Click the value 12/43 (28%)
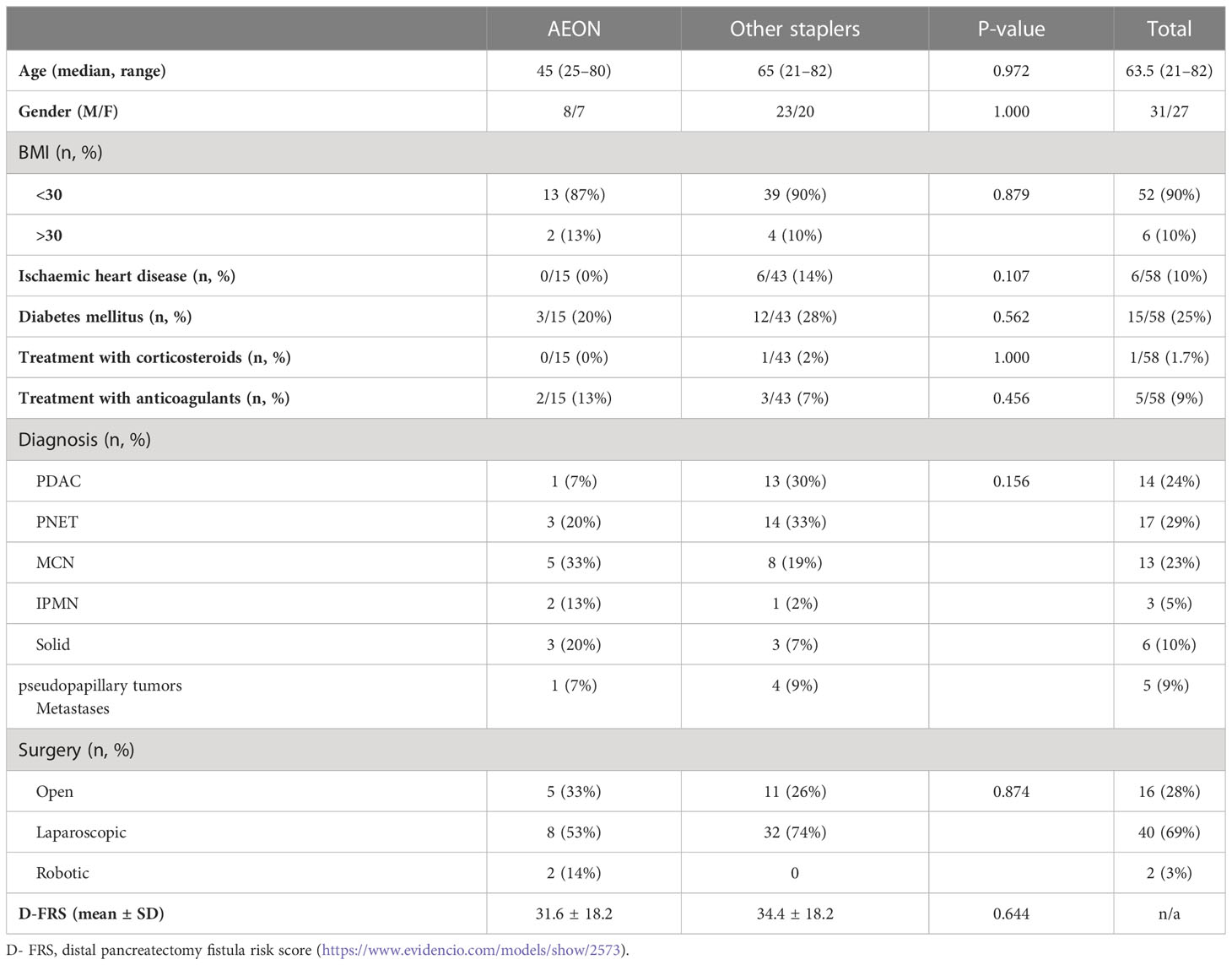Screen dimensions: 1232x965 pos(795,317)
